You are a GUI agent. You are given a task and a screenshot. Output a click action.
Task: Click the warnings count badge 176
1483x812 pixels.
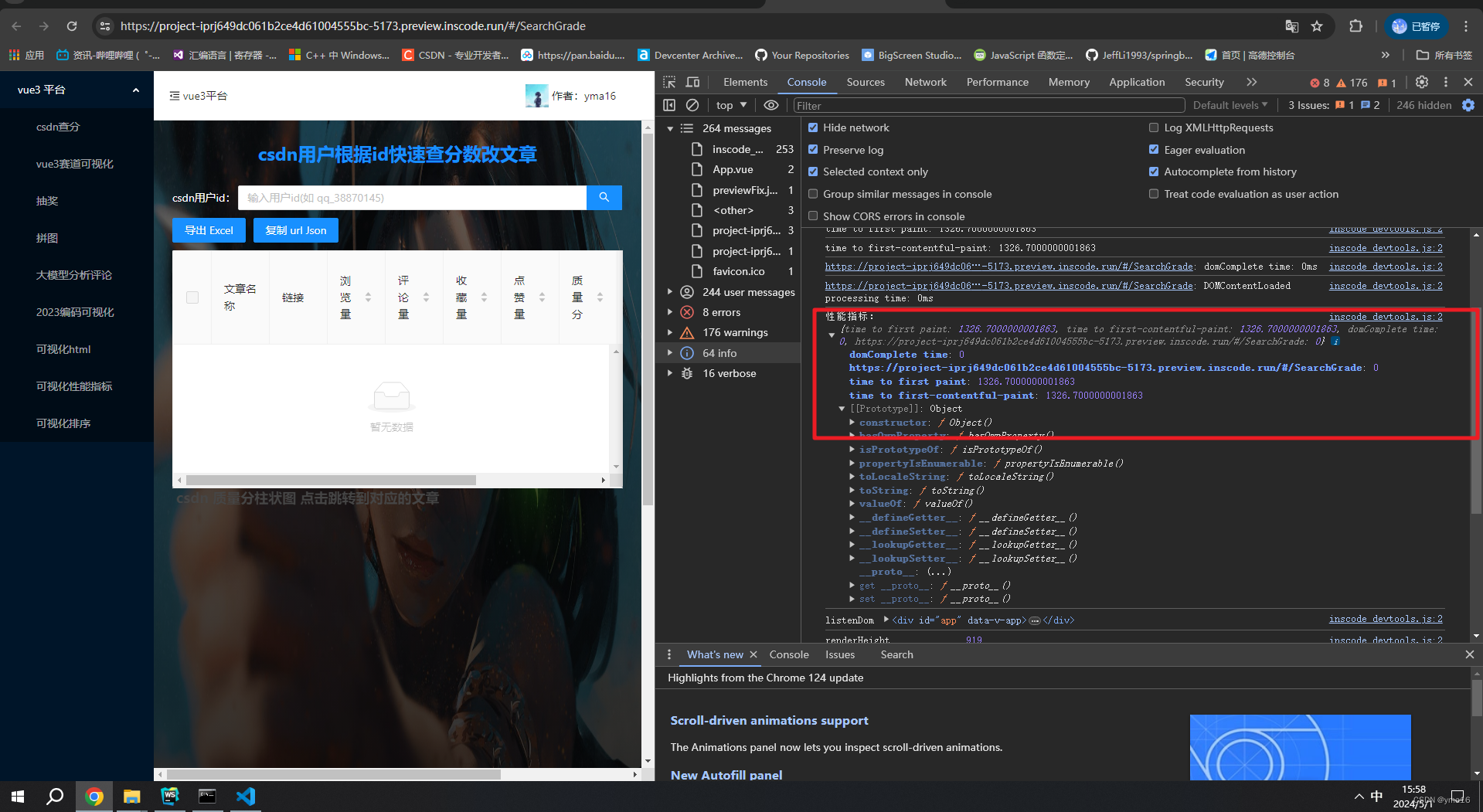[1352, 83]
